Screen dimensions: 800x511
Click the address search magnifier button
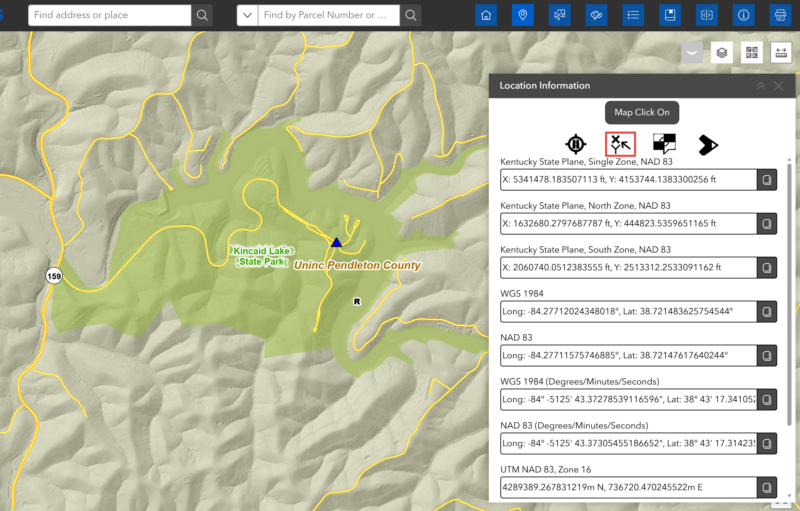click(x=203, y=15)
